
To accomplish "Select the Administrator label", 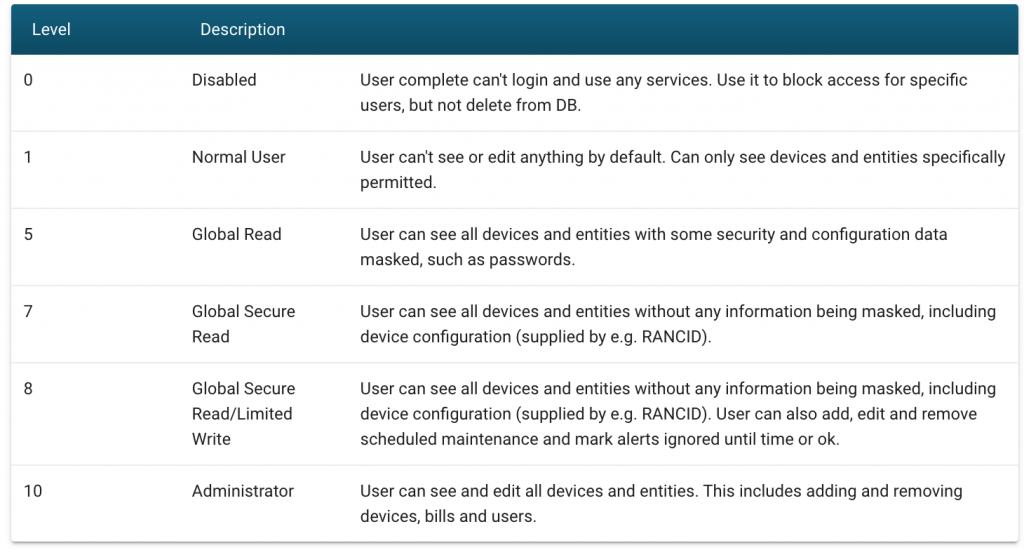I will tap(243, 491).
